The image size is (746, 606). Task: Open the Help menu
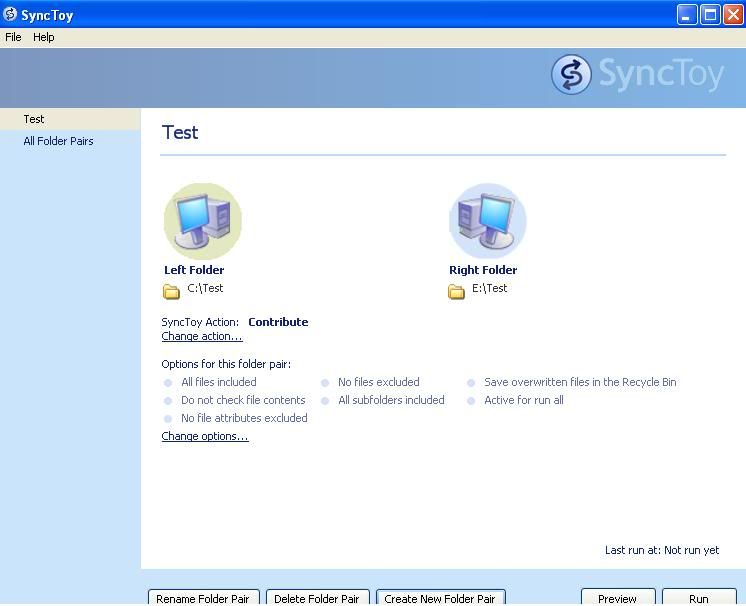44,37
